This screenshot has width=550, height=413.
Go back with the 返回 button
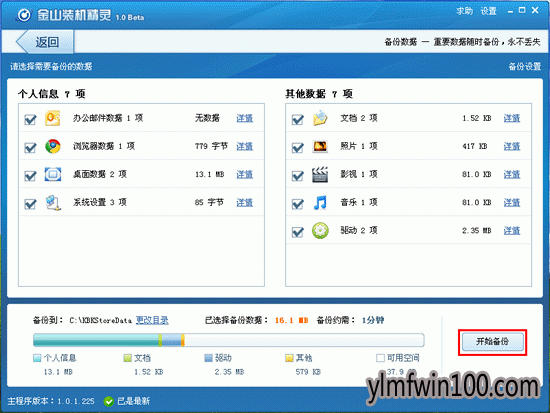coord(45,42)
